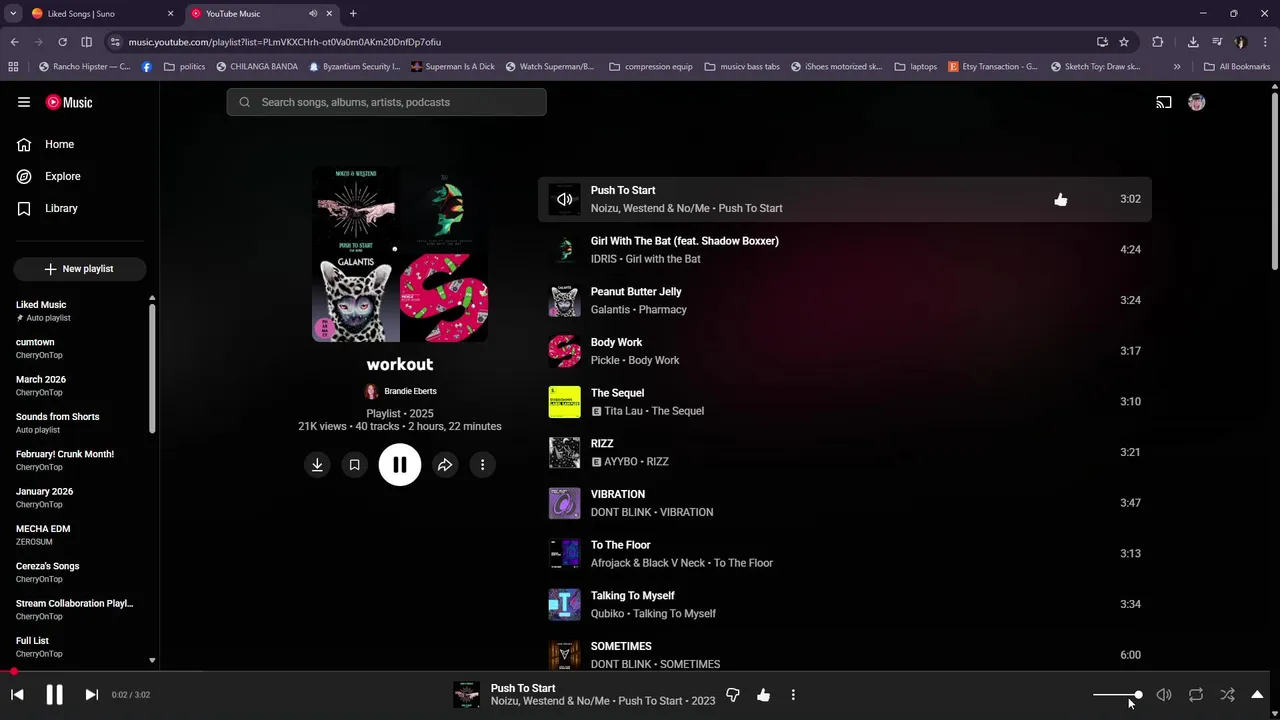Show more bookmarks chevron

tap(1177, 67)
